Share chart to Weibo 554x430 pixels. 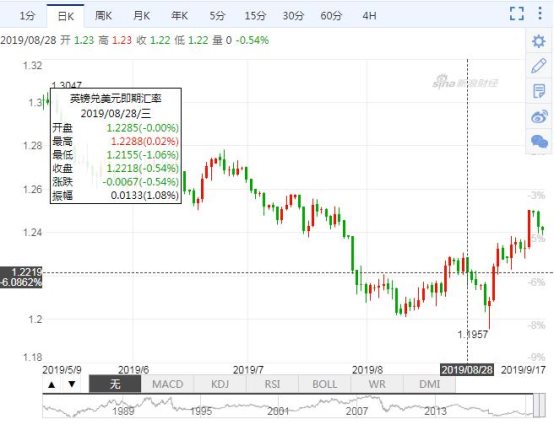pos(539,116)
